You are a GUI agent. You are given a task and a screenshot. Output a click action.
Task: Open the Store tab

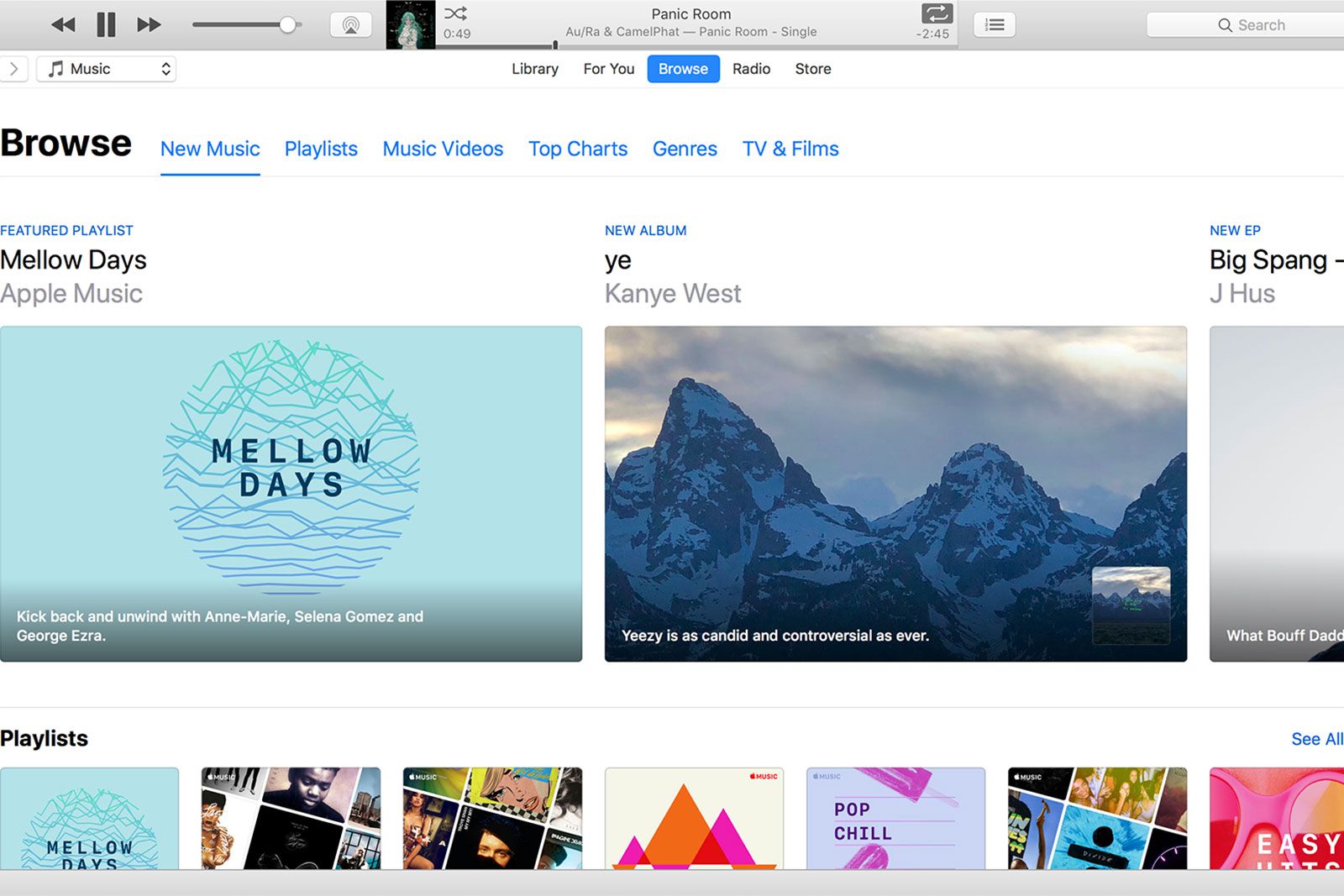click(813, 69)
